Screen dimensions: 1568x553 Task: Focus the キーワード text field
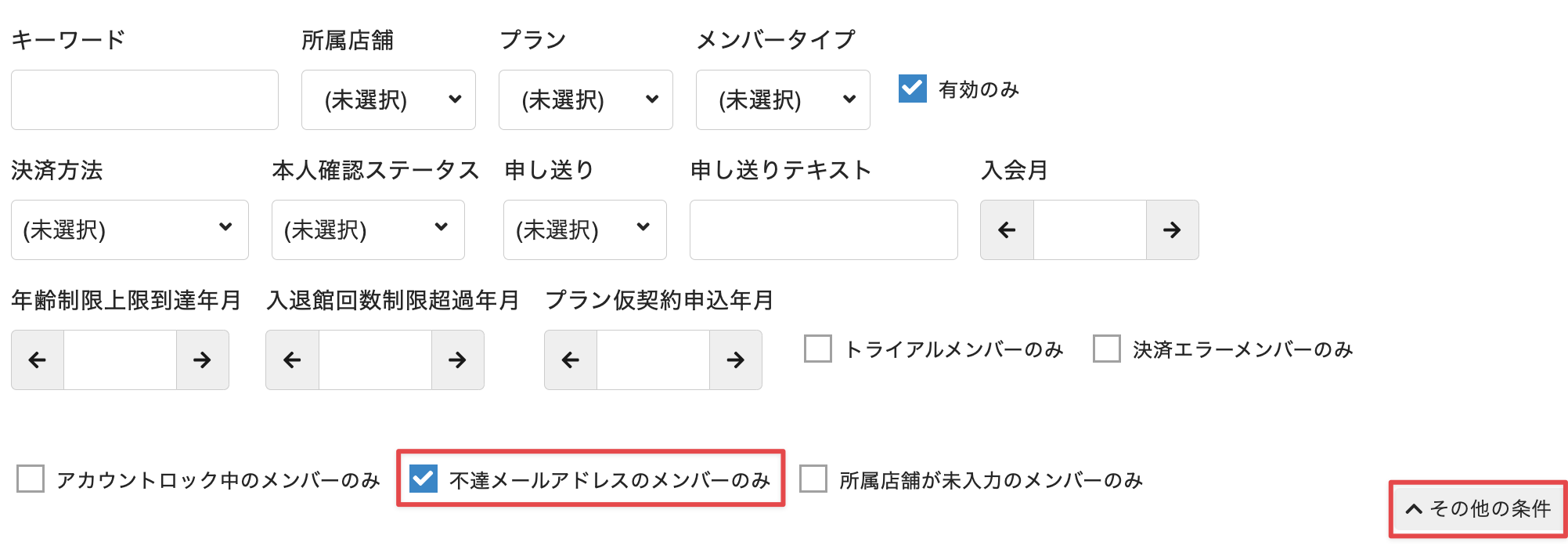145,100
